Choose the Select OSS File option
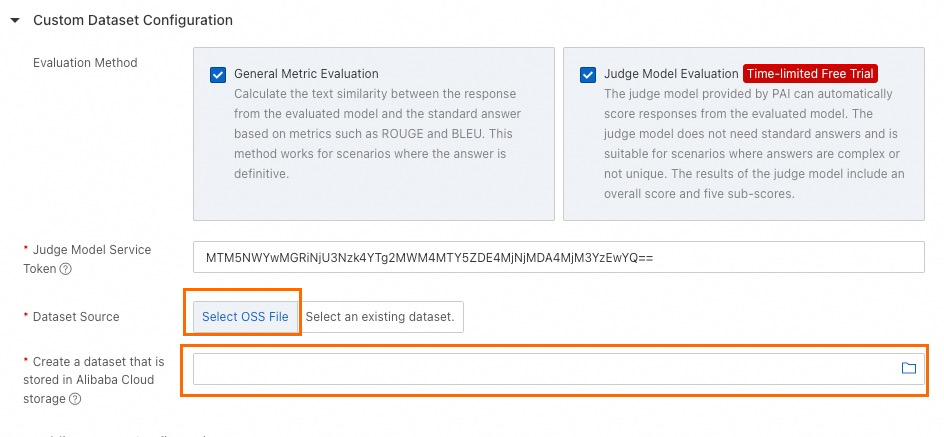This screenshot has width=944, height=437. 245,317
